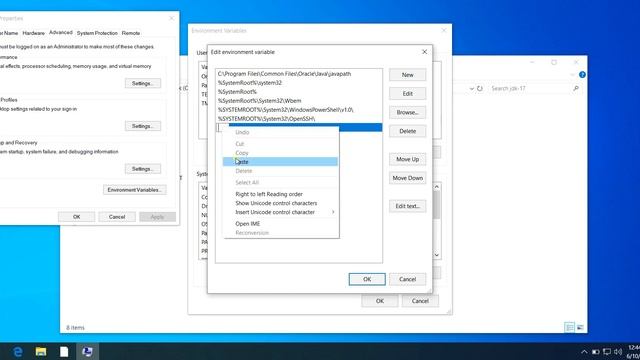
Task: Click the Move Down button
Action: [407, 178]
